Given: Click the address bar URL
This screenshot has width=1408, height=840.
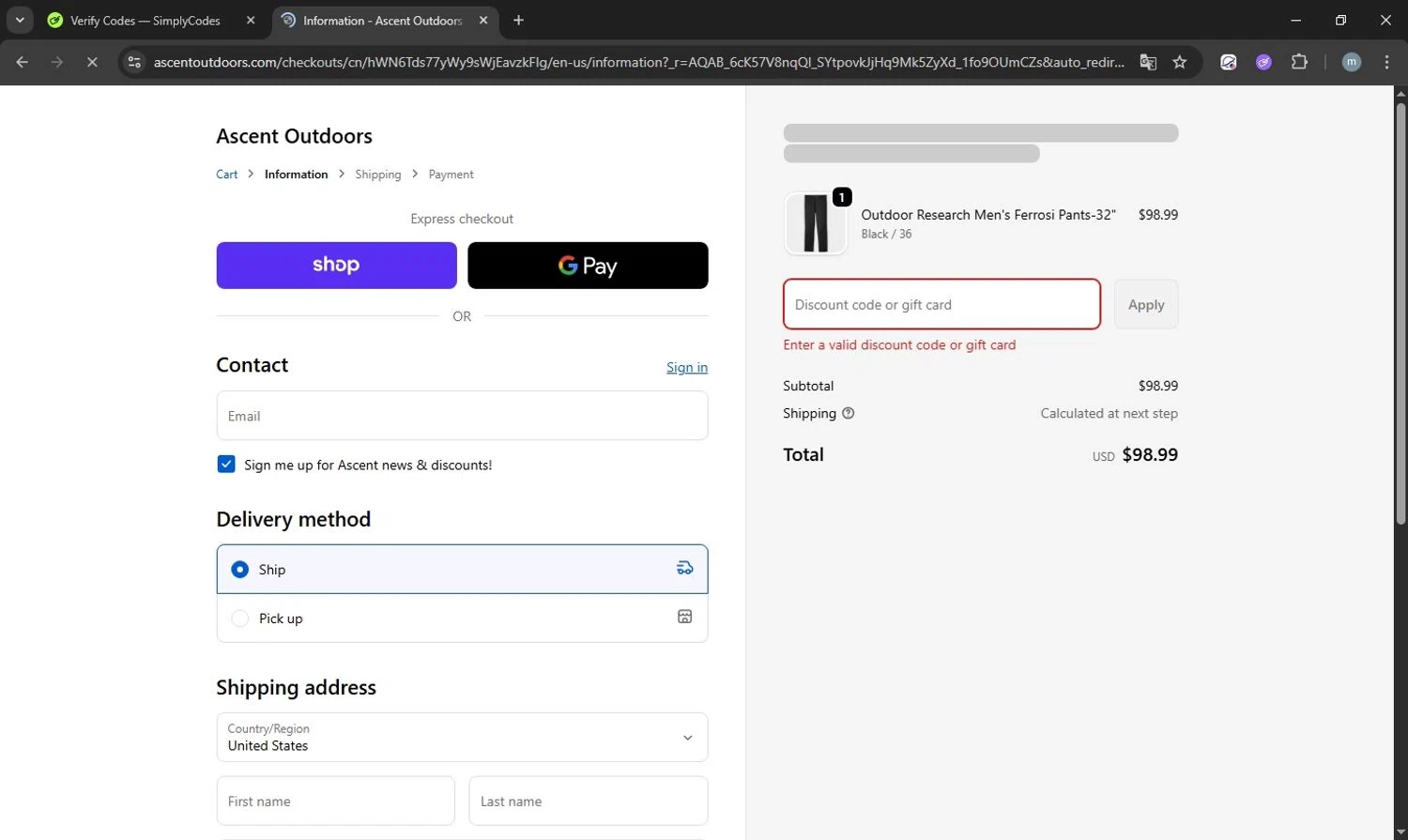Looking at the screenshot, I should tap(638, 62).
